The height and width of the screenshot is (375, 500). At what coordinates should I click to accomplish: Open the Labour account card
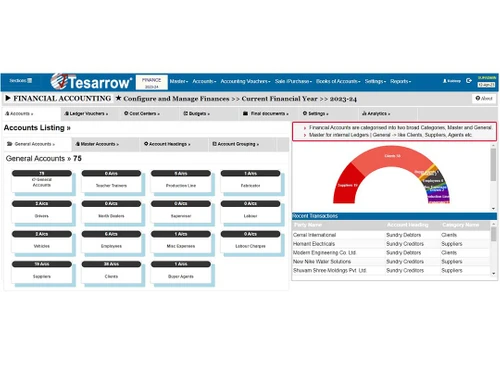point(251,212)
